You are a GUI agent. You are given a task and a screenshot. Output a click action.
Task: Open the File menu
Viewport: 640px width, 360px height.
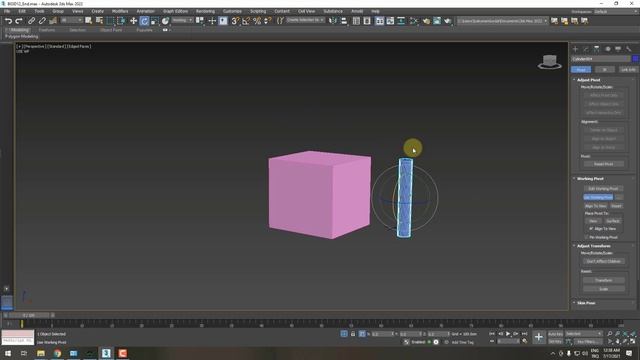coord(7,11)
